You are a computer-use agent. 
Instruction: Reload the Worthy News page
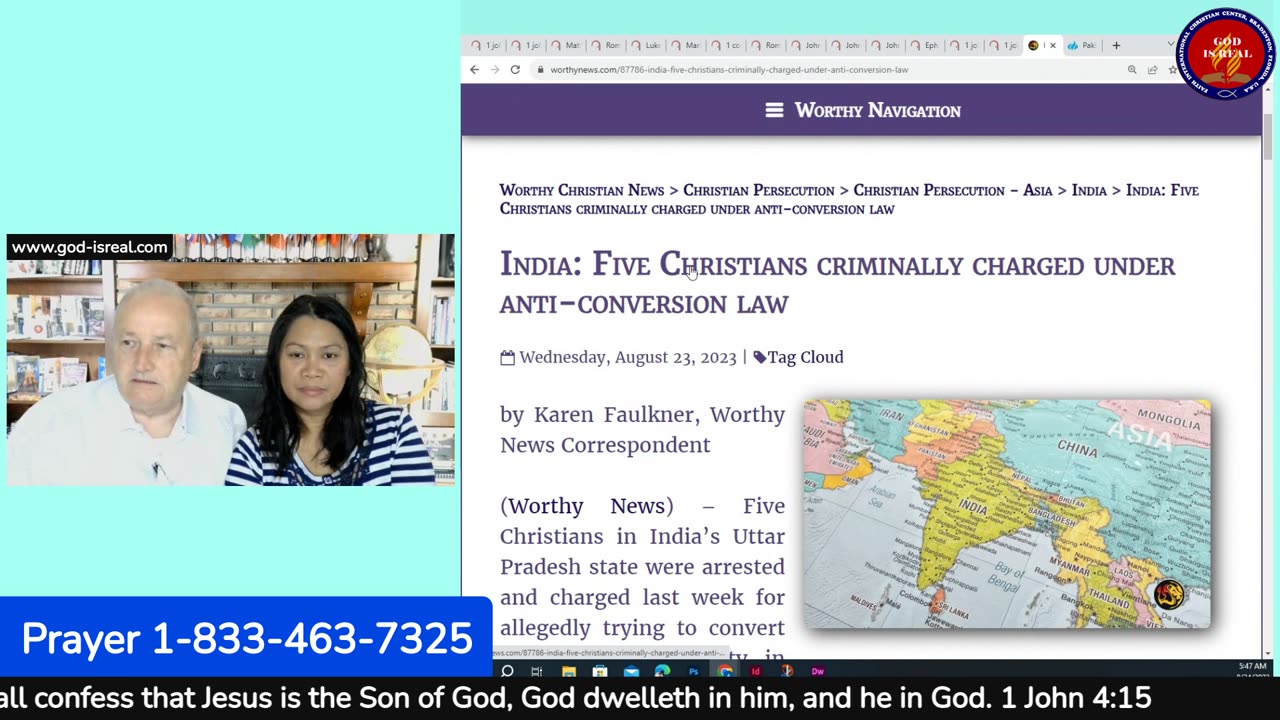[x=515, y=70]
